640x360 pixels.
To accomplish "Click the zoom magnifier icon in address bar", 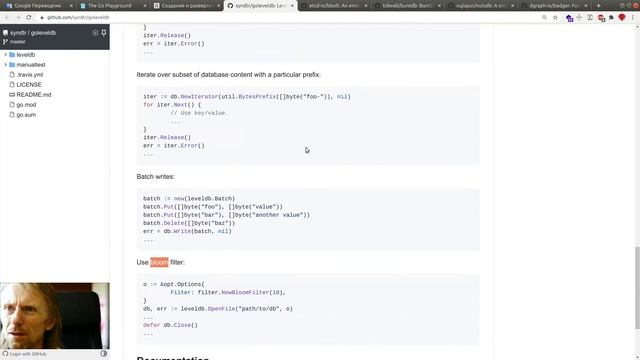I will [x=544, y=18].
